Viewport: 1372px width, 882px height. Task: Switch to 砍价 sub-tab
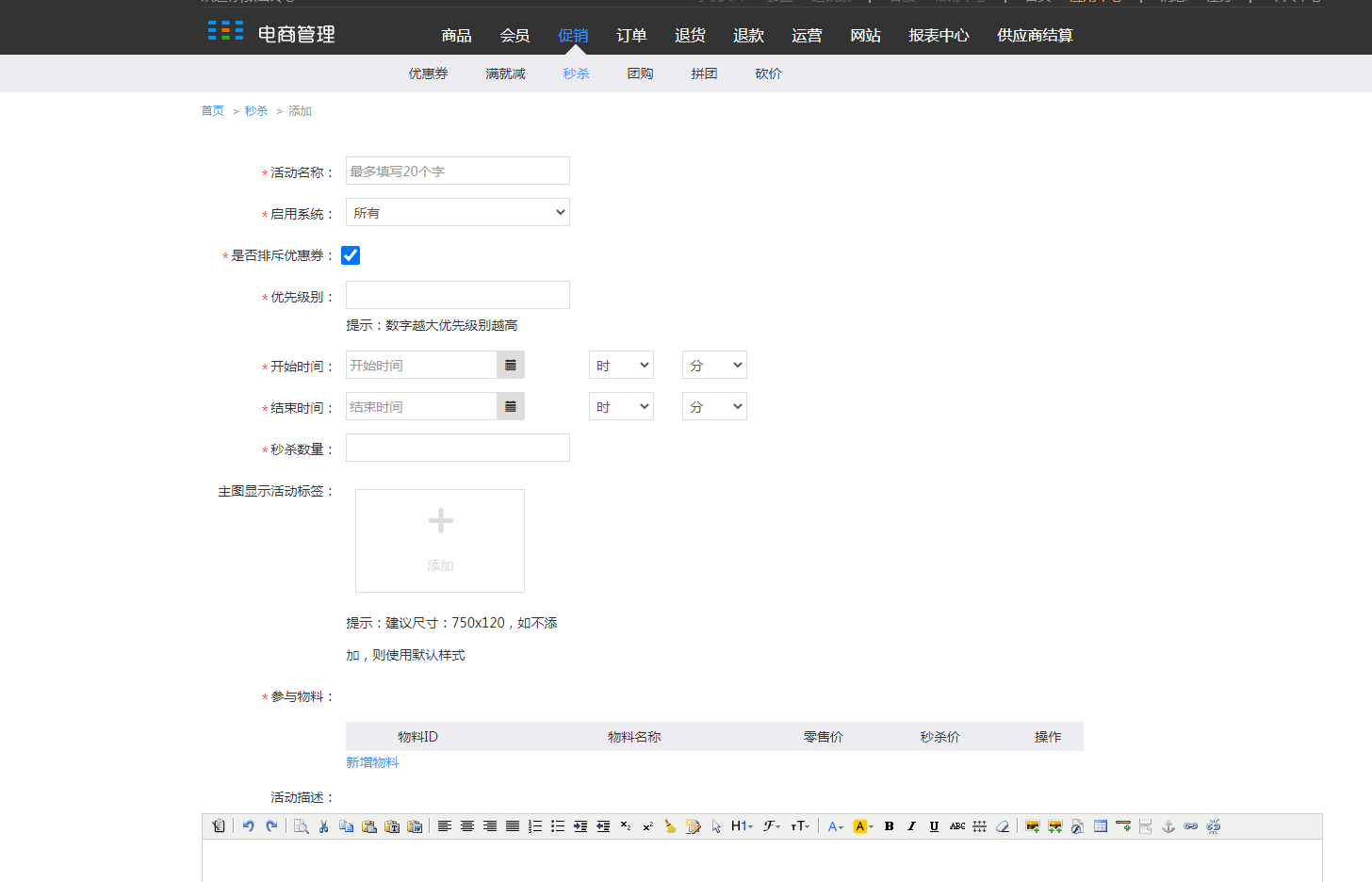click(768, 73)
